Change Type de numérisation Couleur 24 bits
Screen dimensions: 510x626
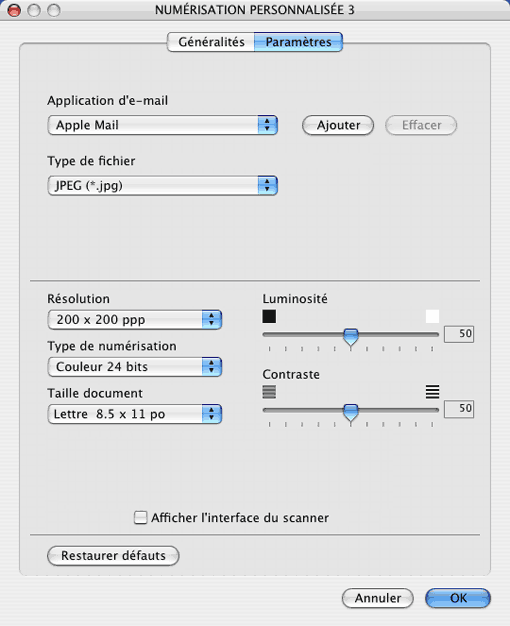click(134, 366)
